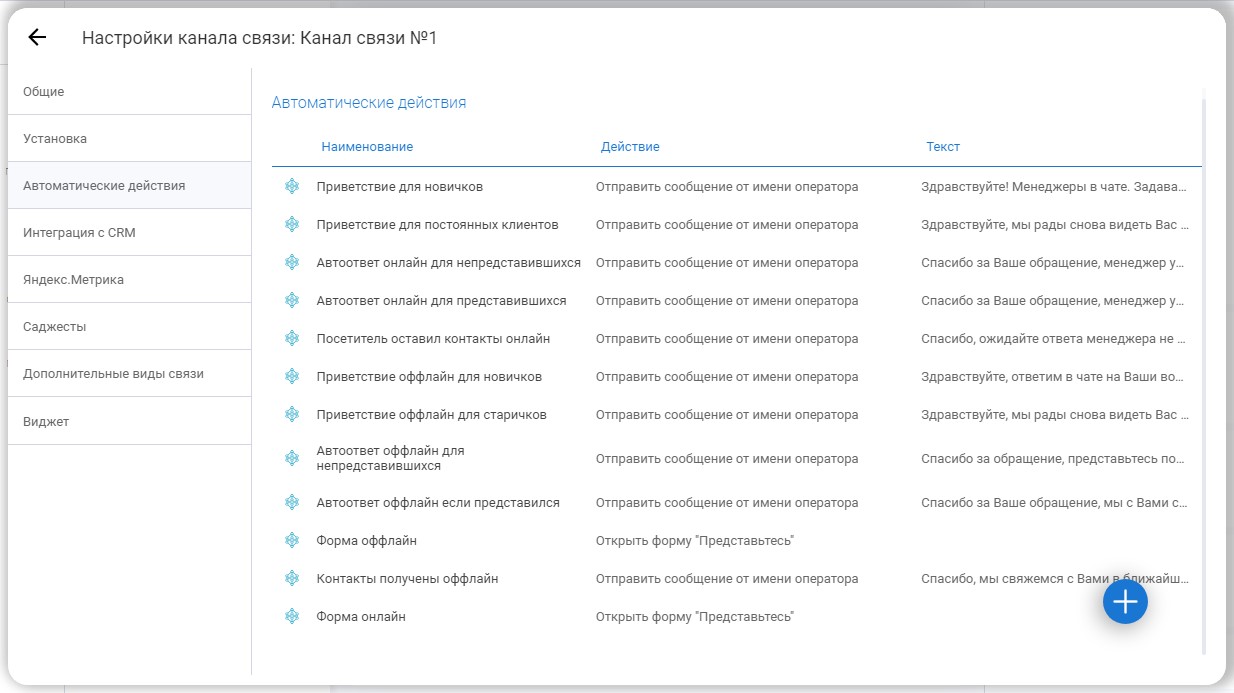
Task: Click the back arrow icon
Action: (37, 38)
